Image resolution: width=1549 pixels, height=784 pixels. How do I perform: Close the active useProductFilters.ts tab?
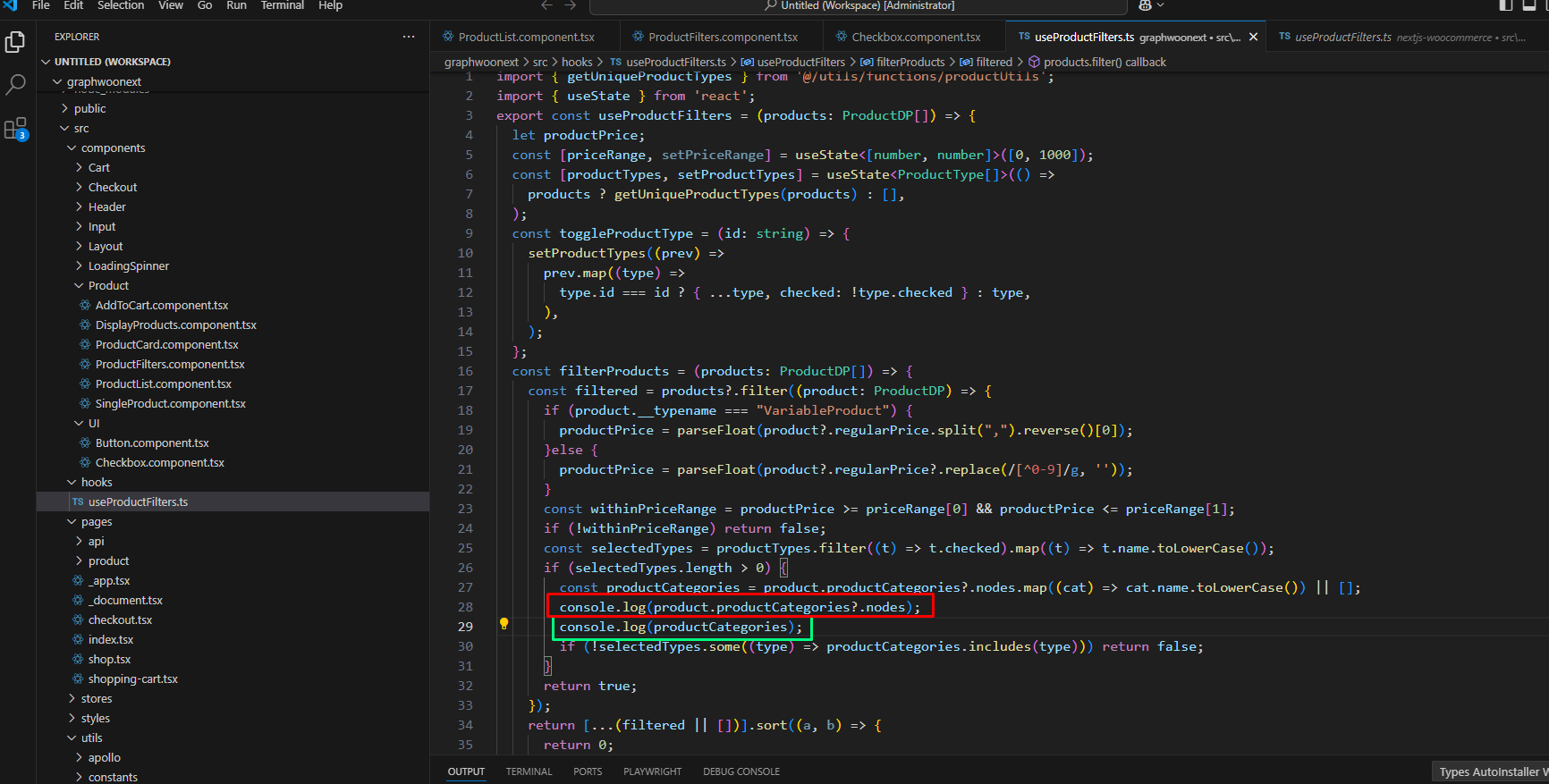1253,38
